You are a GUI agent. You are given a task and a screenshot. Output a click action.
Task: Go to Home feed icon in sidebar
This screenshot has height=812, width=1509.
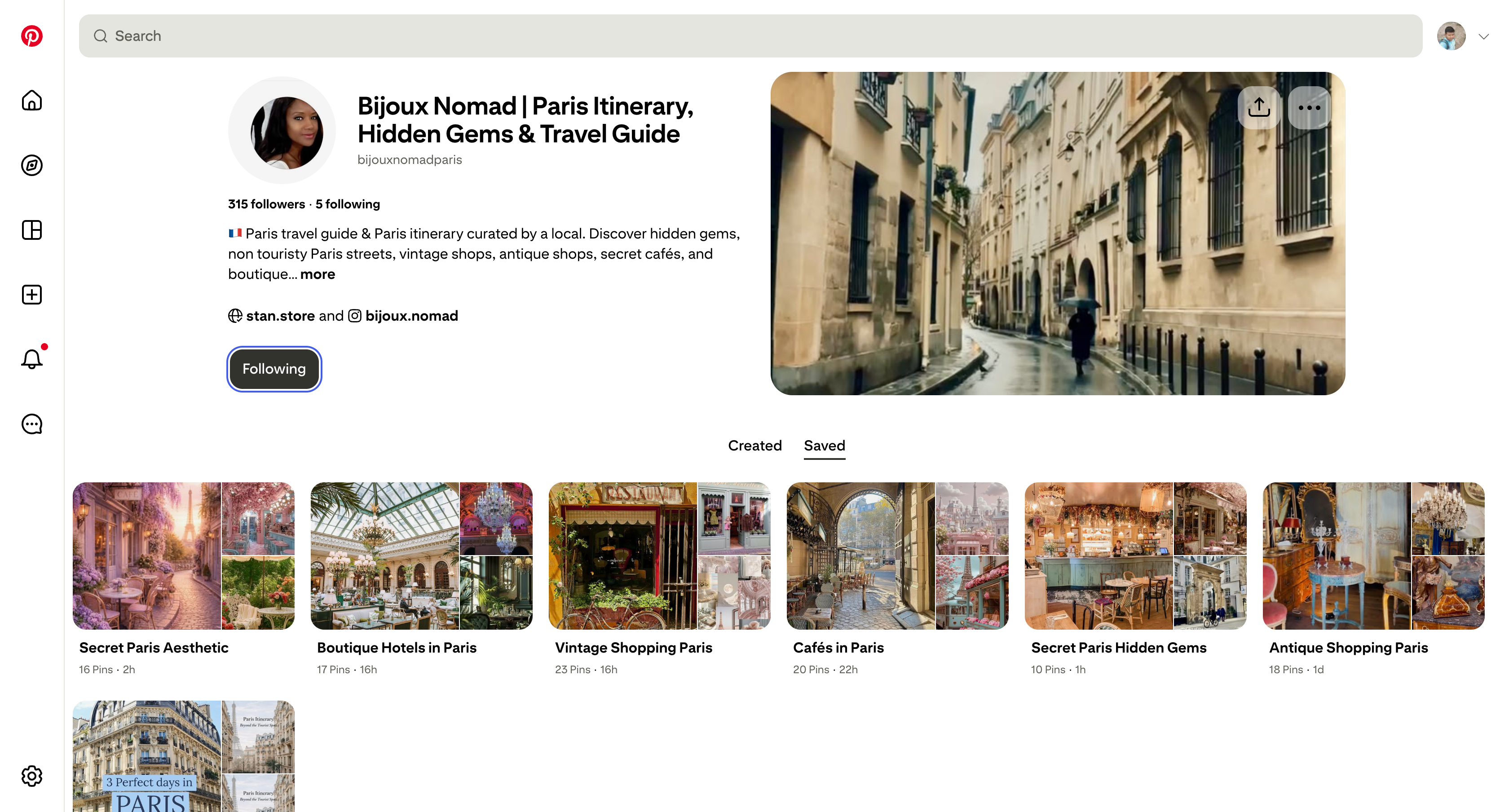[x=31, y=100]
